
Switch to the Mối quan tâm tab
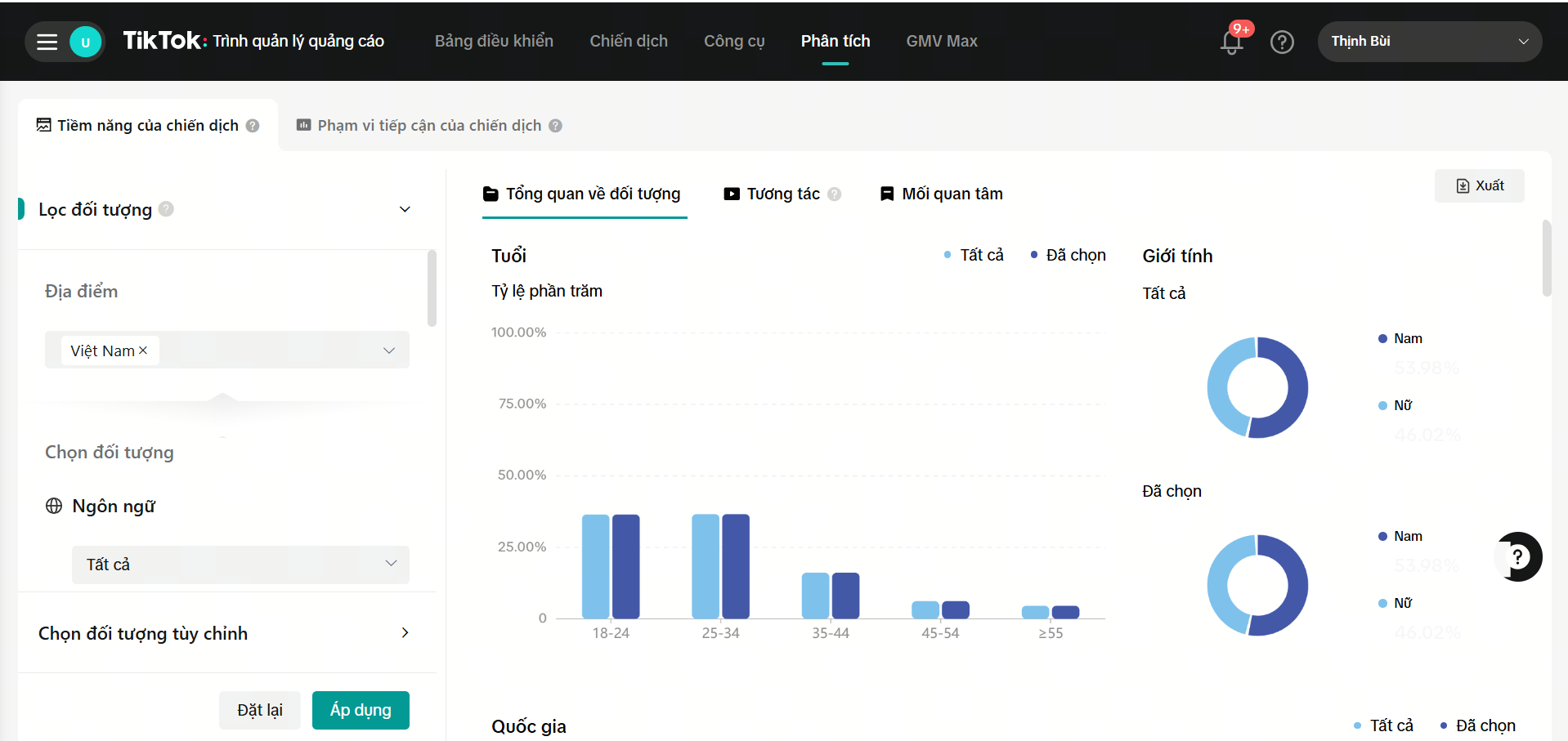click(942, 194)
